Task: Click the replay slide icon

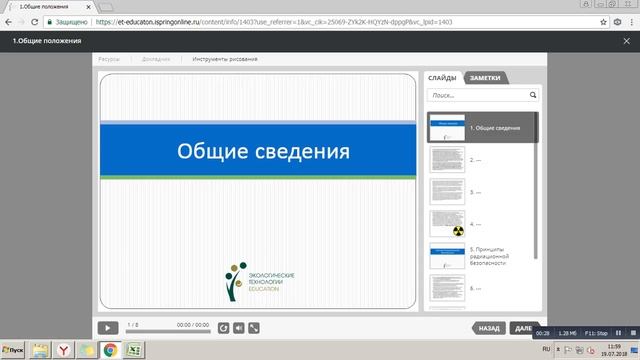Action: tap(223, 328)
